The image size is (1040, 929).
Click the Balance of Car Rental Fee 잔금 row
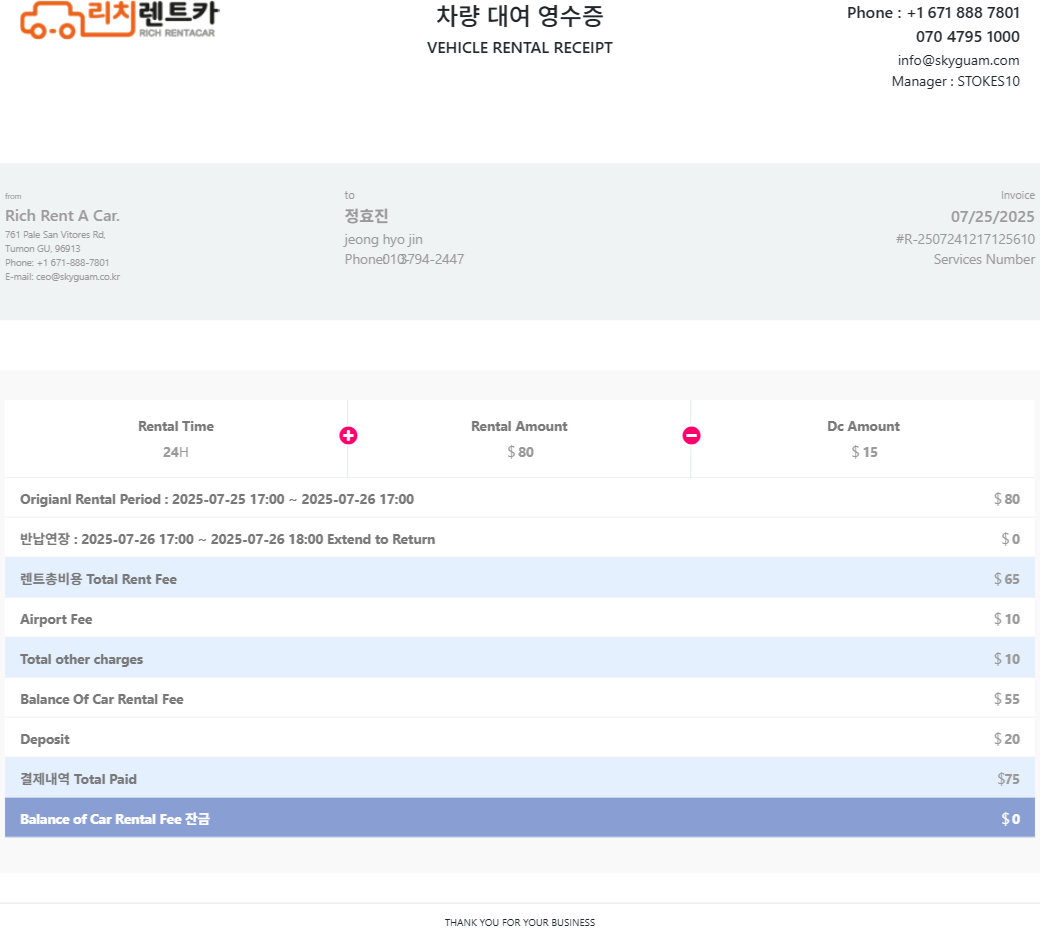click(520, 818)
